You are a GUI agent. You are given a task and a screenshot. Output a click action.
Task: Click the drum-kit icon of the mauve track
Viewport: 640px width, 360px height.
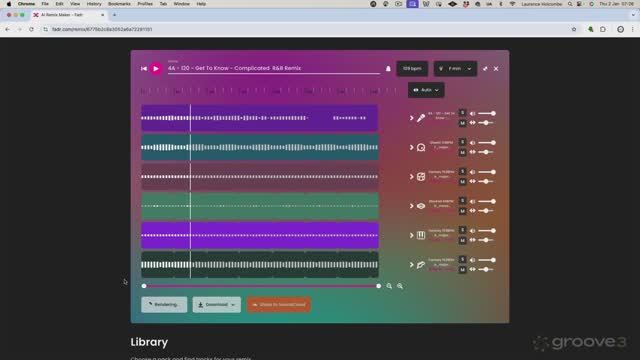[x=421, y=177]
